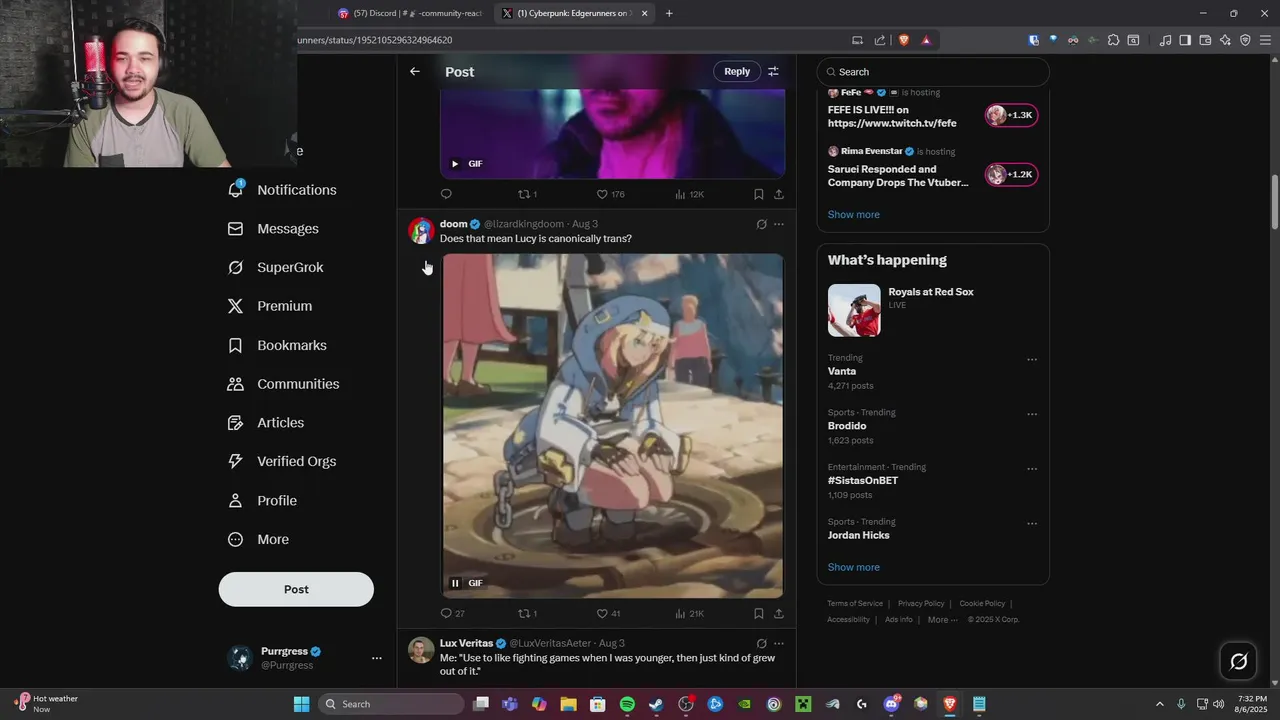Open a new browser tab
Viewport: 1280px width, 720px height.
[669, 13]
